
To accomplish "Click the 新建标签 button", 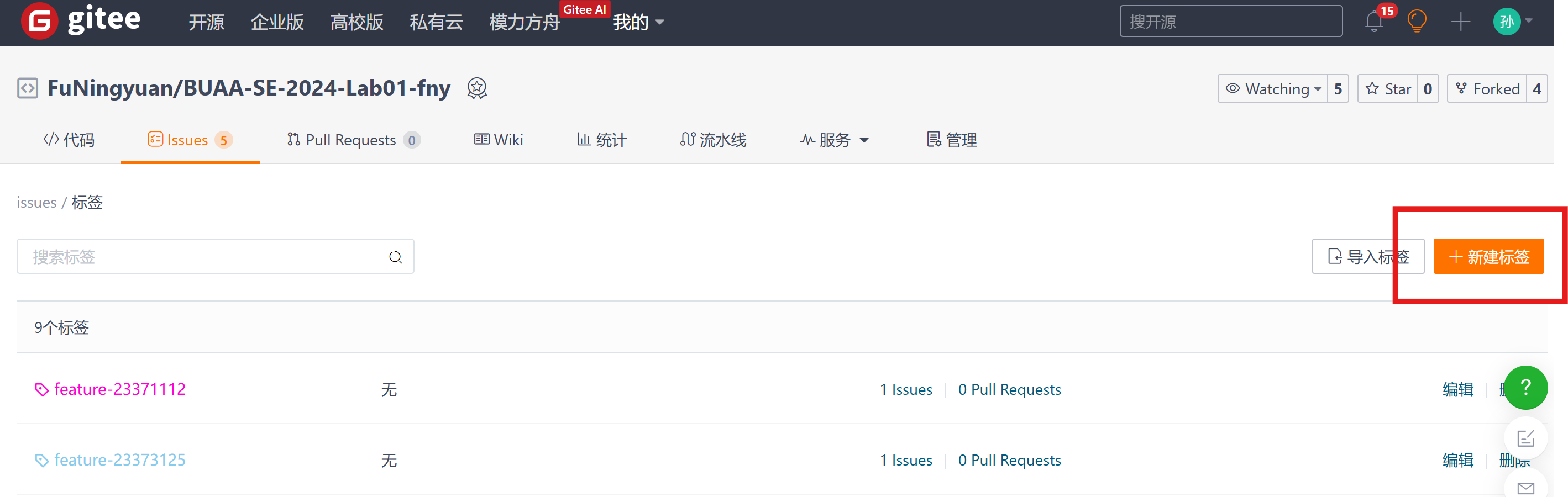I will 1488,257.
